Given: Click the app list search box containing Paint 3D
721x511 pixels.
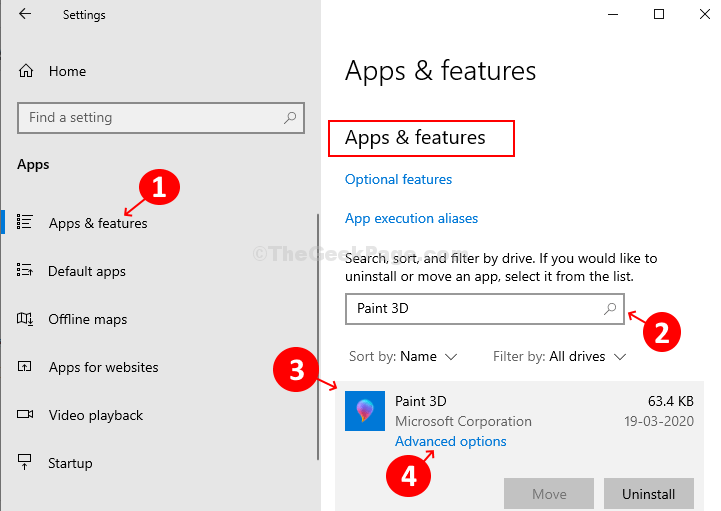Looking at the screenshot, I should tap(485, 309).
